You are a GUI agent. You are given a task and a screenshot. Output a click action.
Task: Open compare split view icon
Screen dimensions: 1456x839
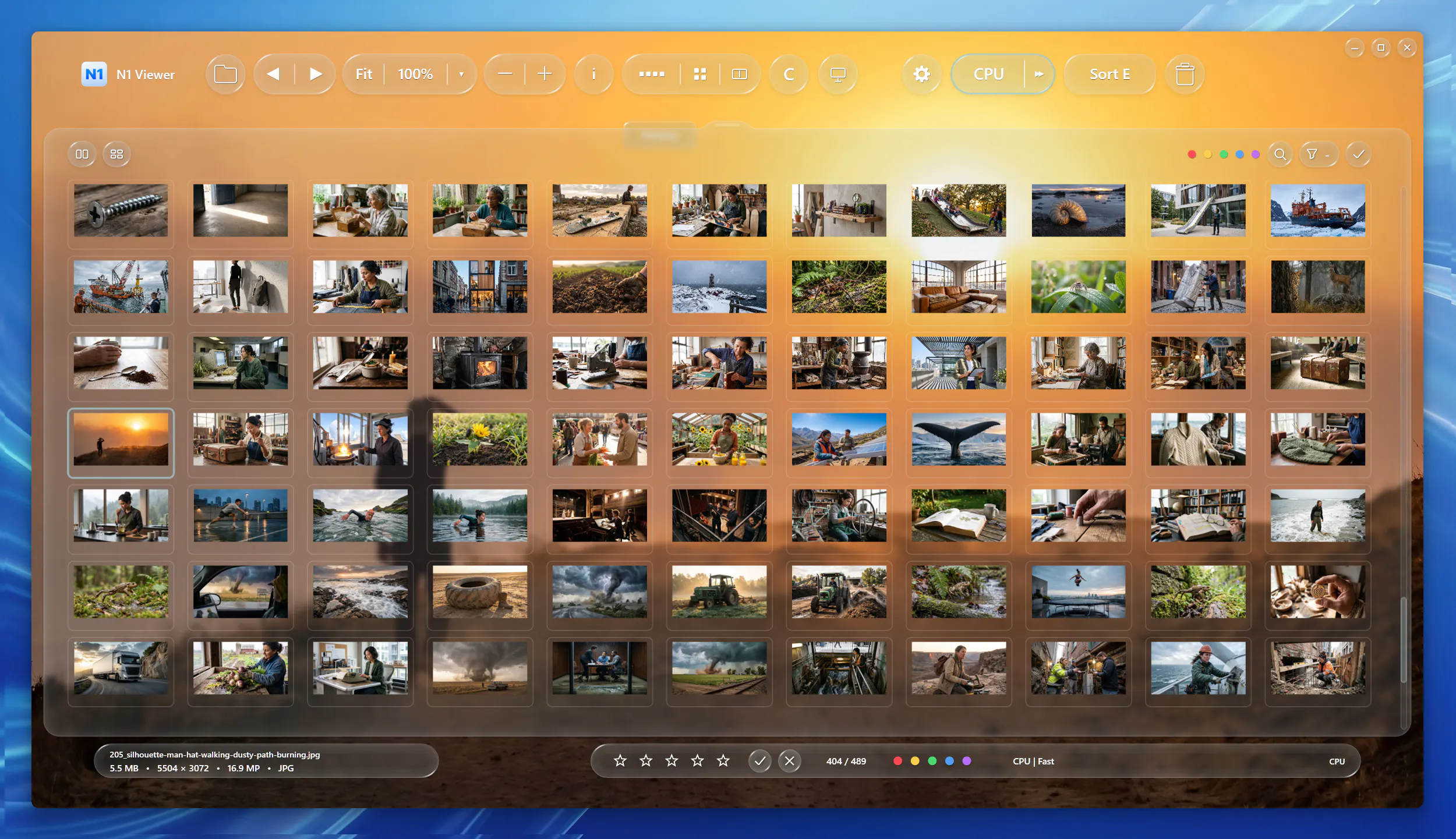pyautogui.click(x=740, y=74)
